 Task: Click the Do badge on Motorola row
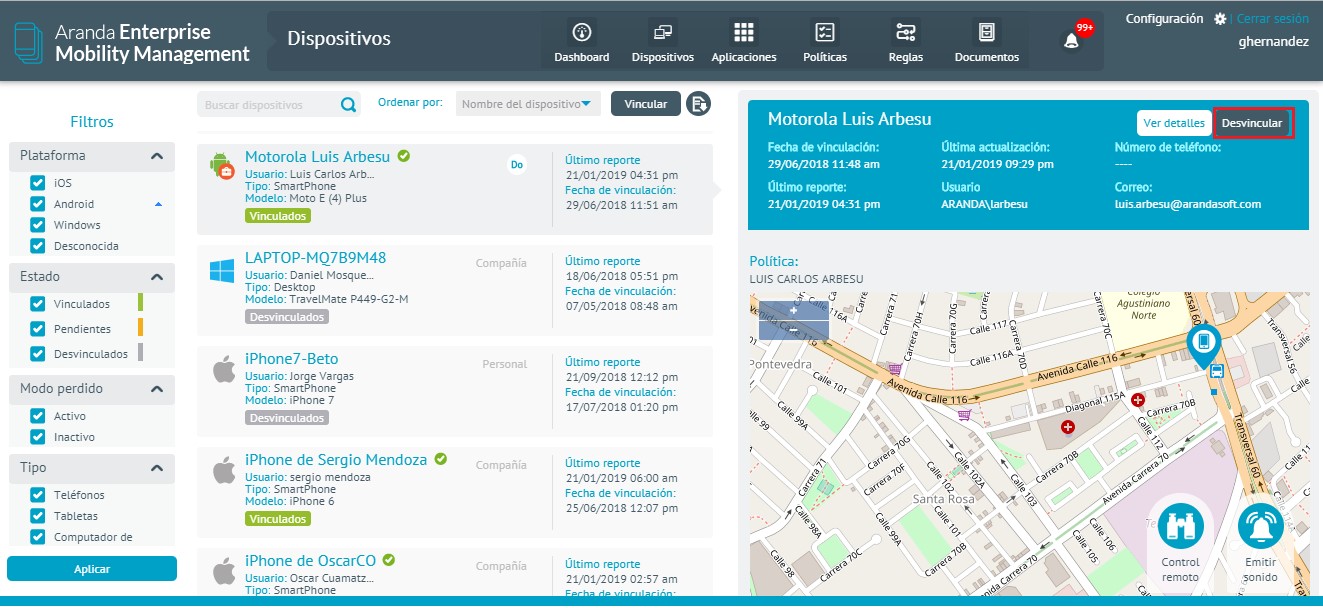click(517, 164)
